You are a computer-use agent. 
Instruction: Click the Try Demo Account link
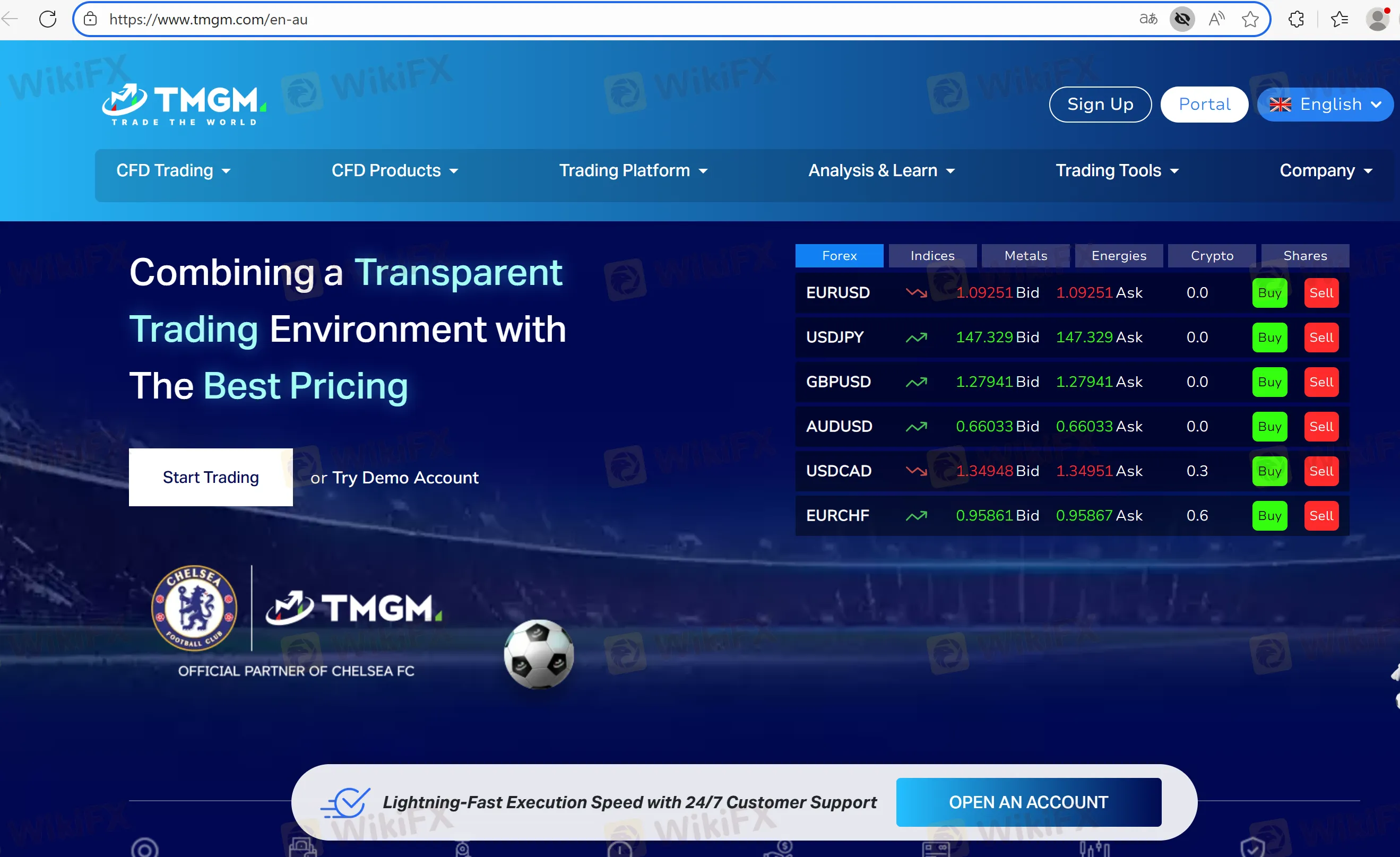[x=405, y=478]
